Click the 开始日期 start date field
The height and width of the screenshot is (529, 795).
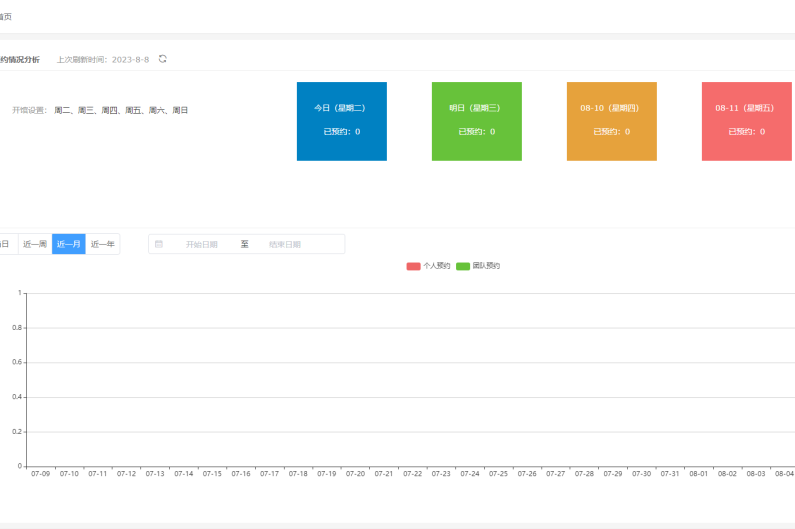201,244
